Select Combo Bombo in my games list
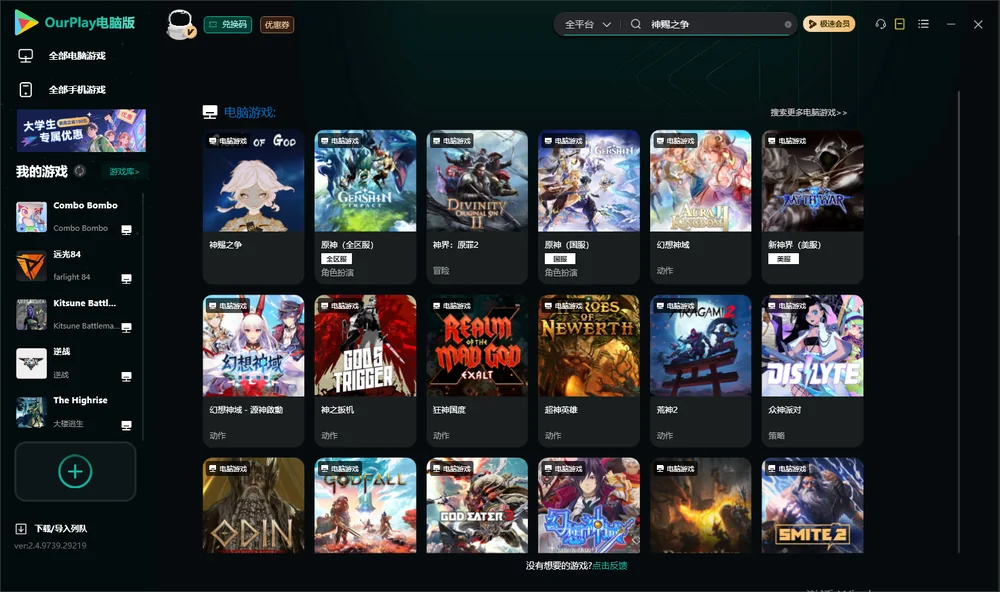The height and width of the screenshot is (592, 1000). [x=77, y=217]
